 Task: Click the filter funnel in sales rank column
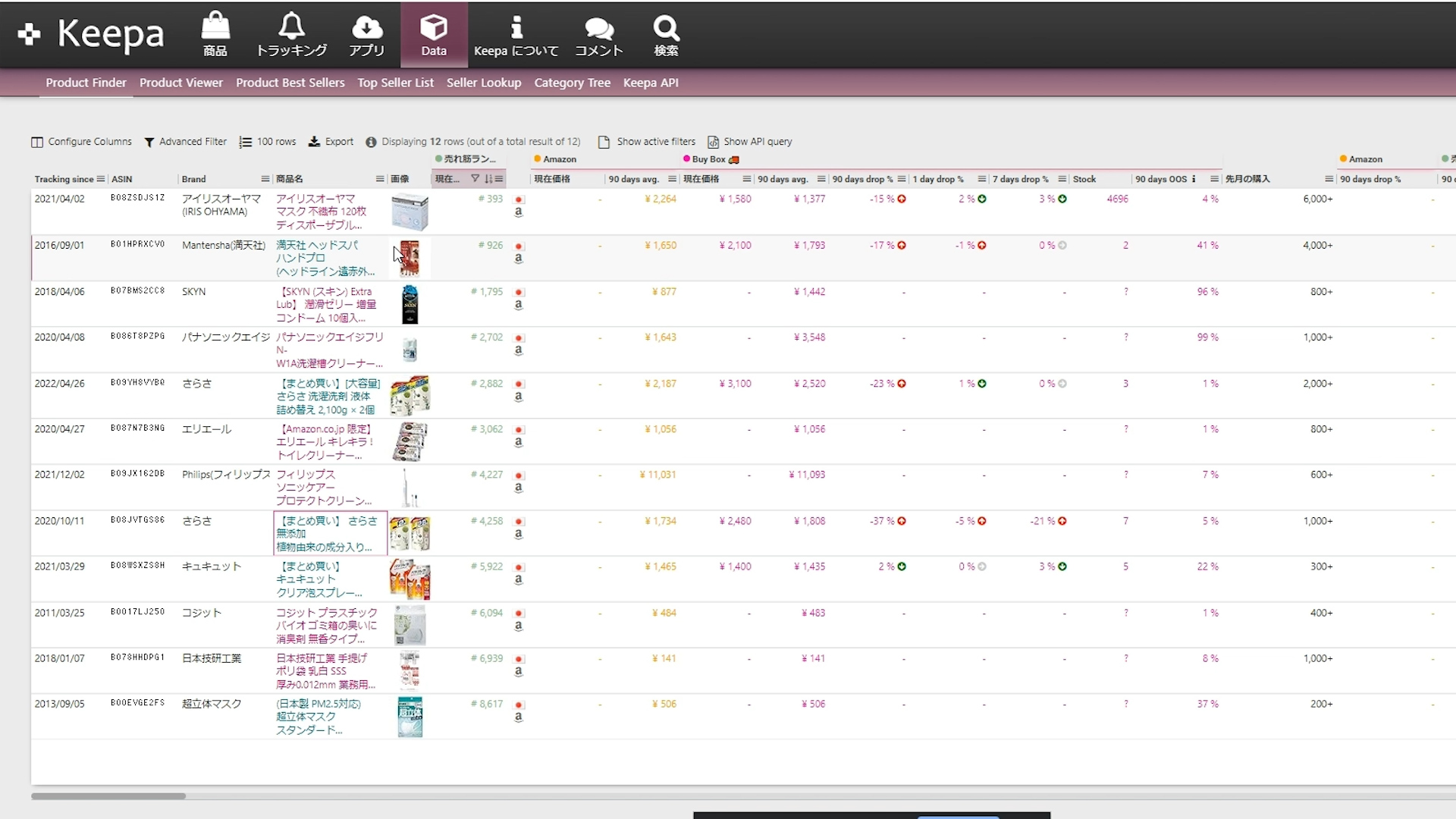pos(475,179)
